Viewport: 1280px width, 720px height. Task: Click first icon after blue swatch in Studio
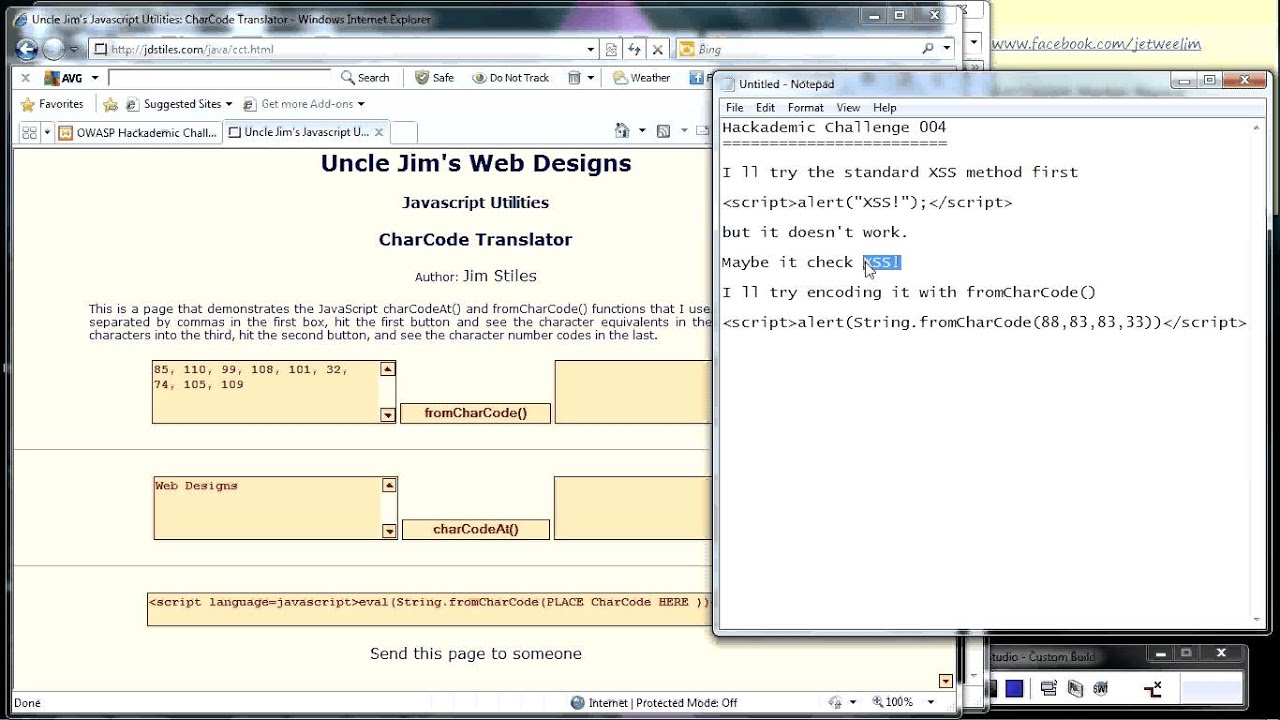[x=1048, y=688]
